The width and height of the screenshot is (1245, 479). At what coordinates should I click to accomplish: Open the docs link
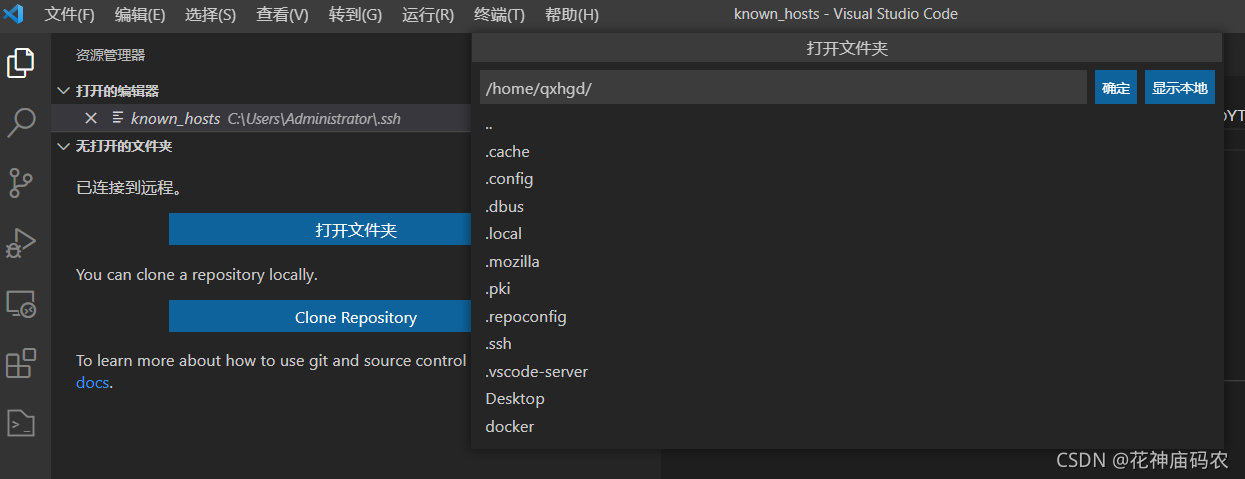93,383
